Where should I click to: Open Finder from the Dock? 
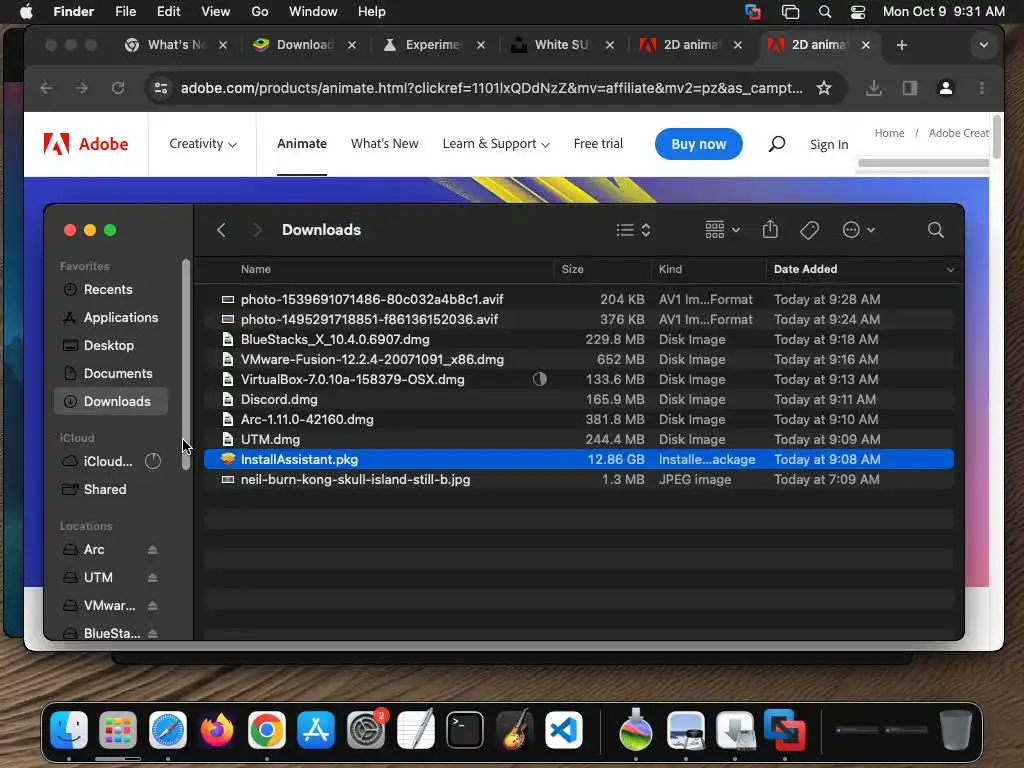pyautogui.click(x=69, y=730)
